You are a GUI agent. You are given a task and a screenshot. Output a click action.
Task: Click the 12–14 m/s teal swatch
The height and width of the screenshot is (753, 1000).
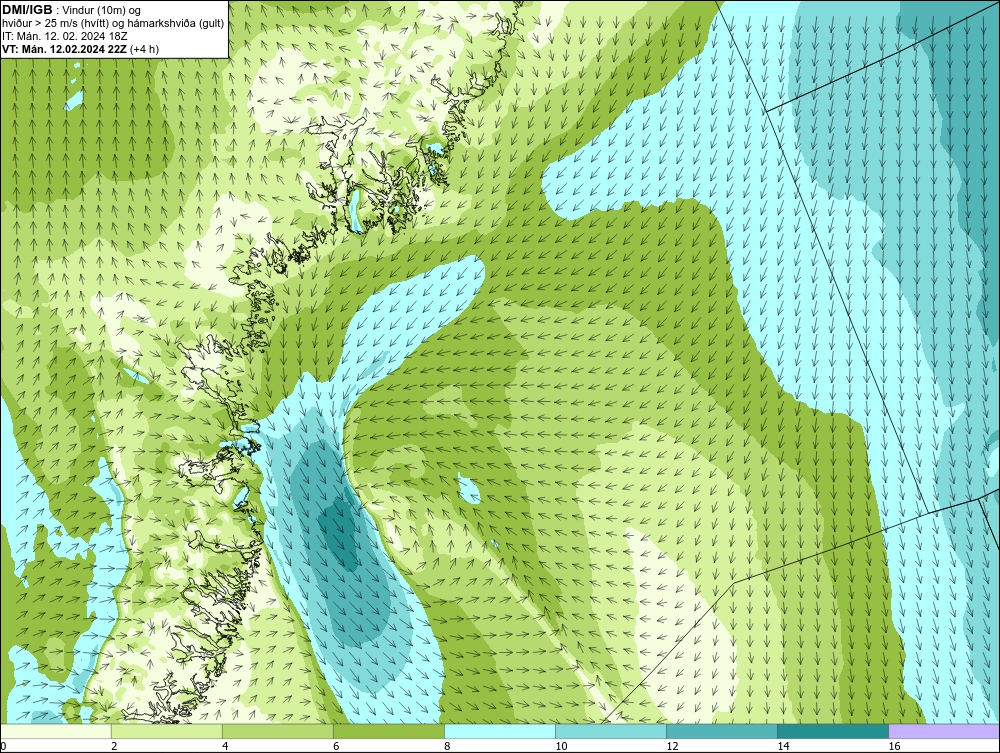[722, 731]
